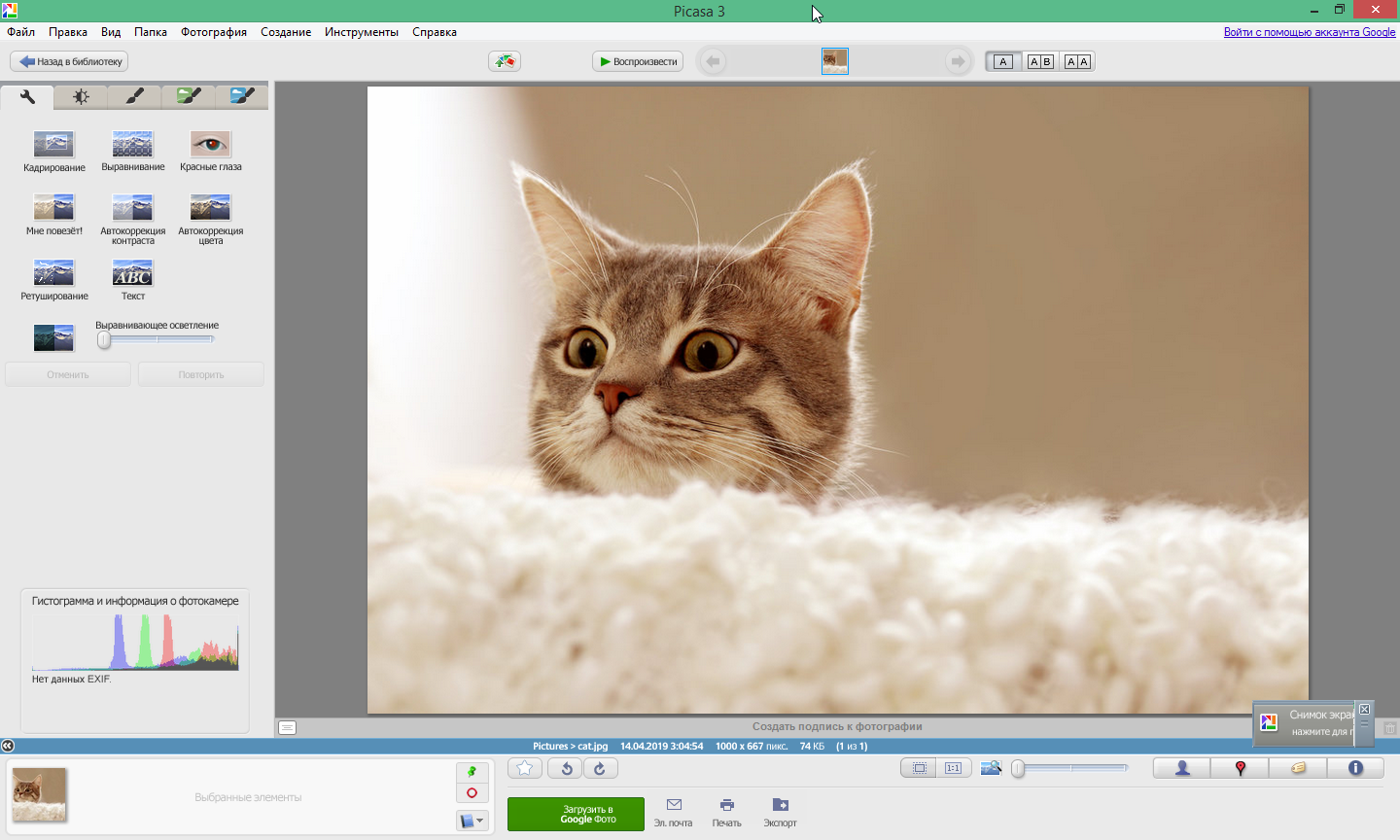Rotate the photo counter-clockwise

[x=566, y=769]
